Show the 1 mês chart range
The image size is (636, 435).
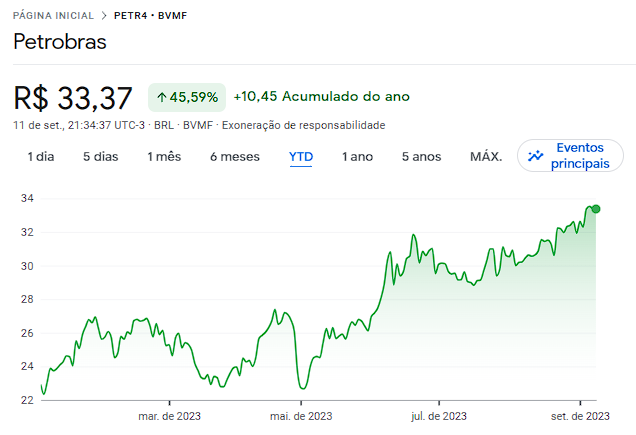(164, 157)
